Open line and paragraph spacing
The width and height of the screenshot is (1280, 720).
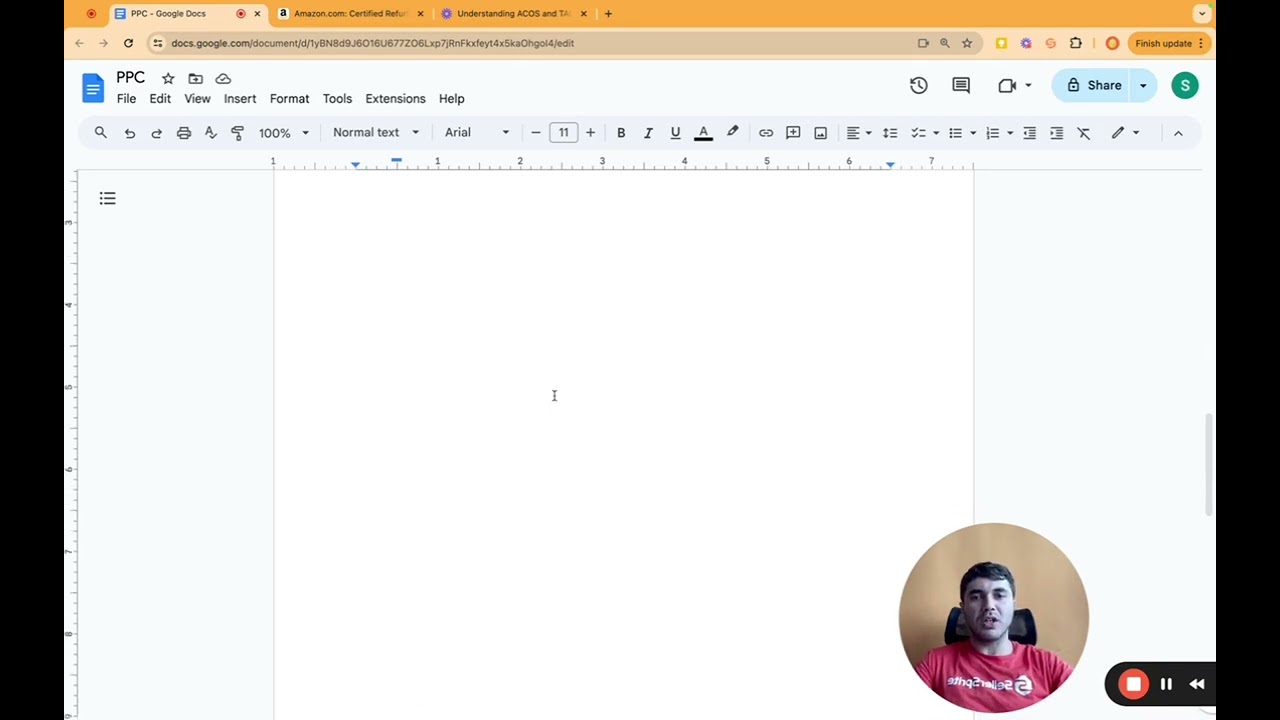coord(890,132)
